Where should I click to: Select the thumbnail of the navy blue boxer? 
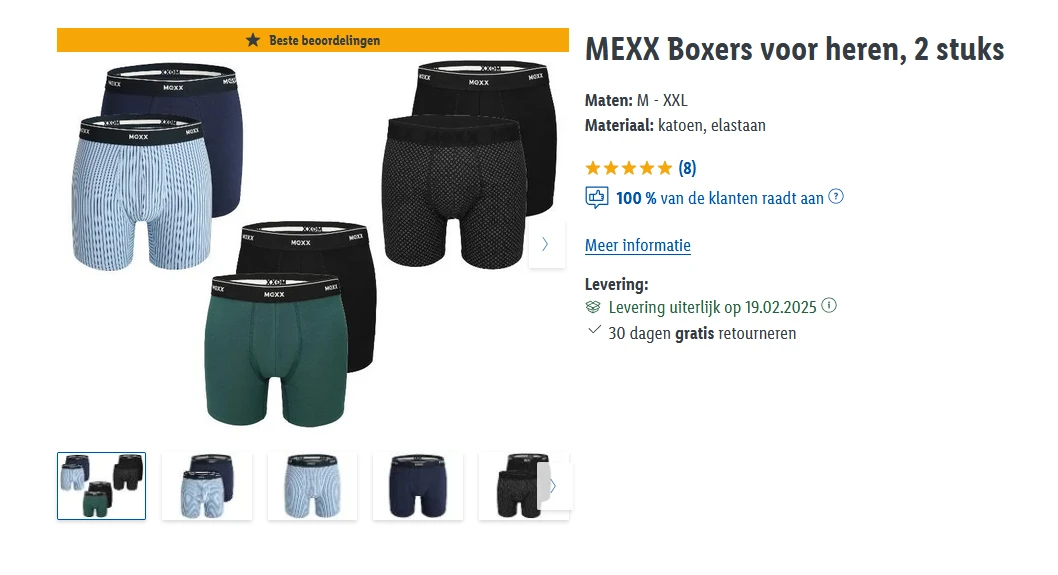(418, 486)
